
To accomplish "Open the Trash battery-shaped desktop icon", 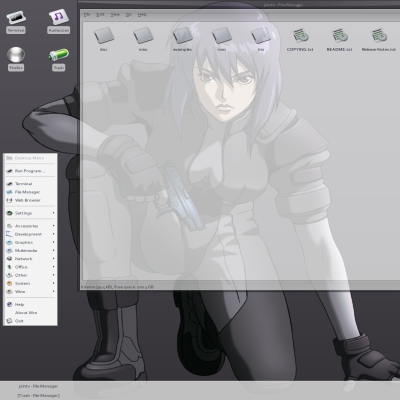I will [x=58, y=59].
